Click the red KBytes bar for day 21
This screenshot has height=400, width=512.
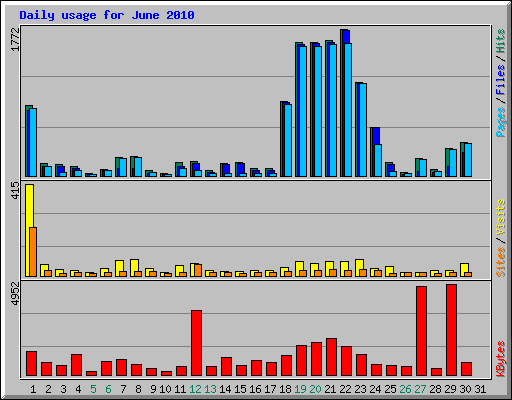(331, 357)
